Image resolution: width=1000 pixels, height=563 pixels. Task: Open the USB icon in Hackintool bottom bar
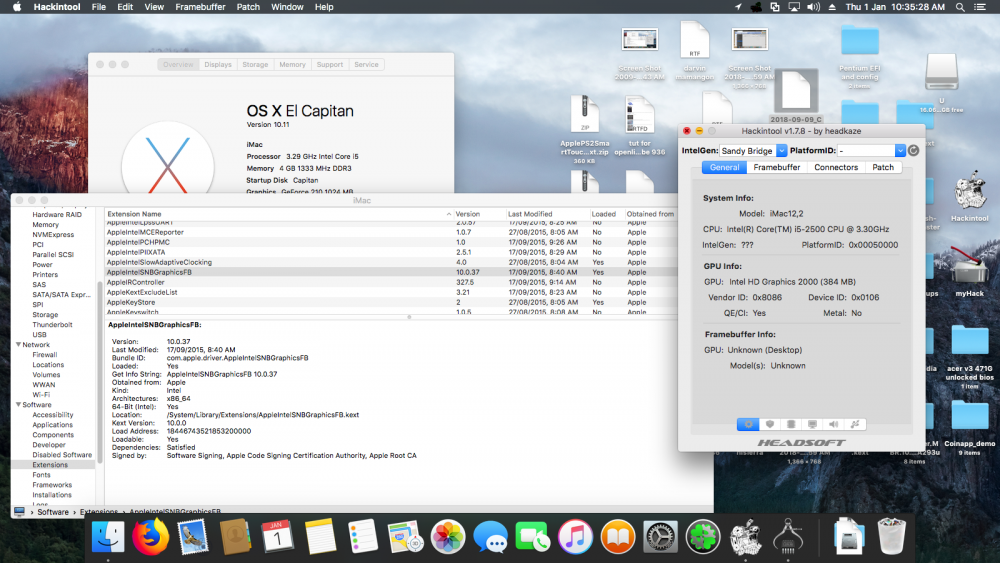point(855,424)
